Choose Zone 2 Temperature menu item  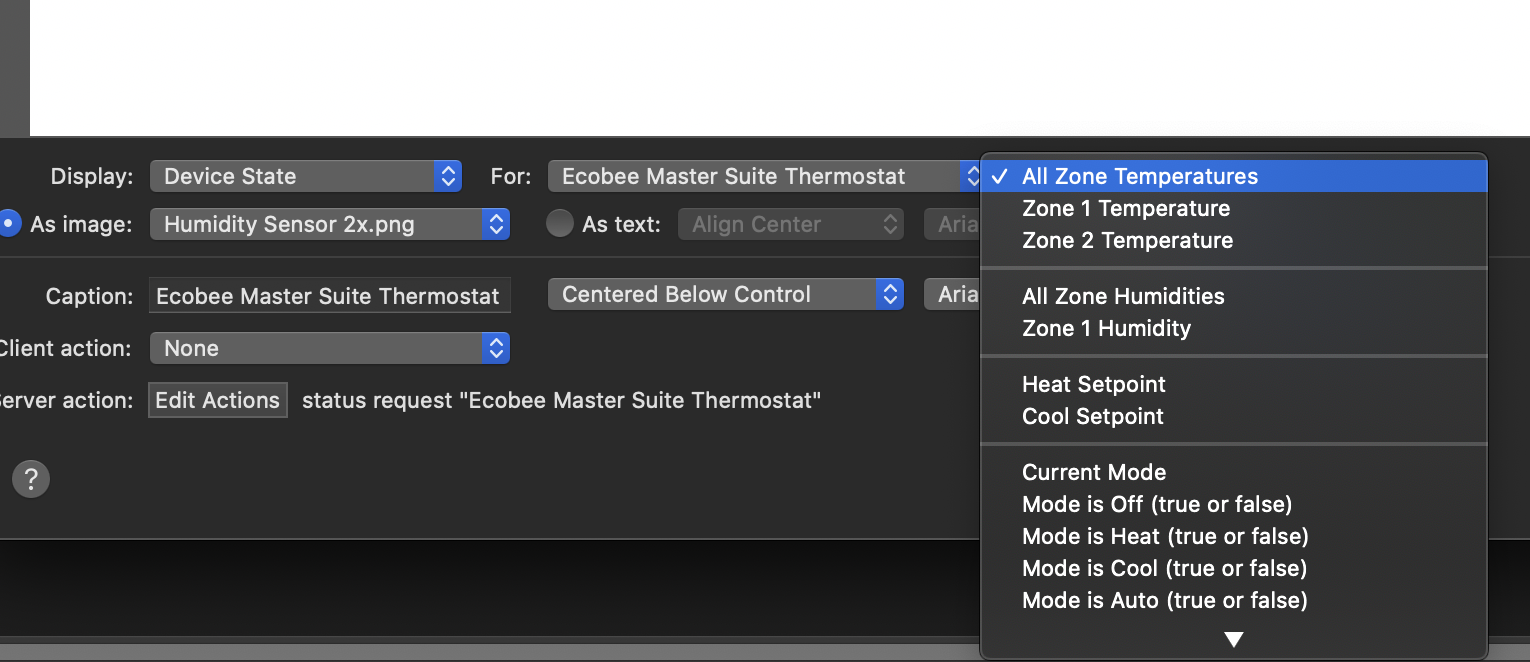(x=1234, y=240)
